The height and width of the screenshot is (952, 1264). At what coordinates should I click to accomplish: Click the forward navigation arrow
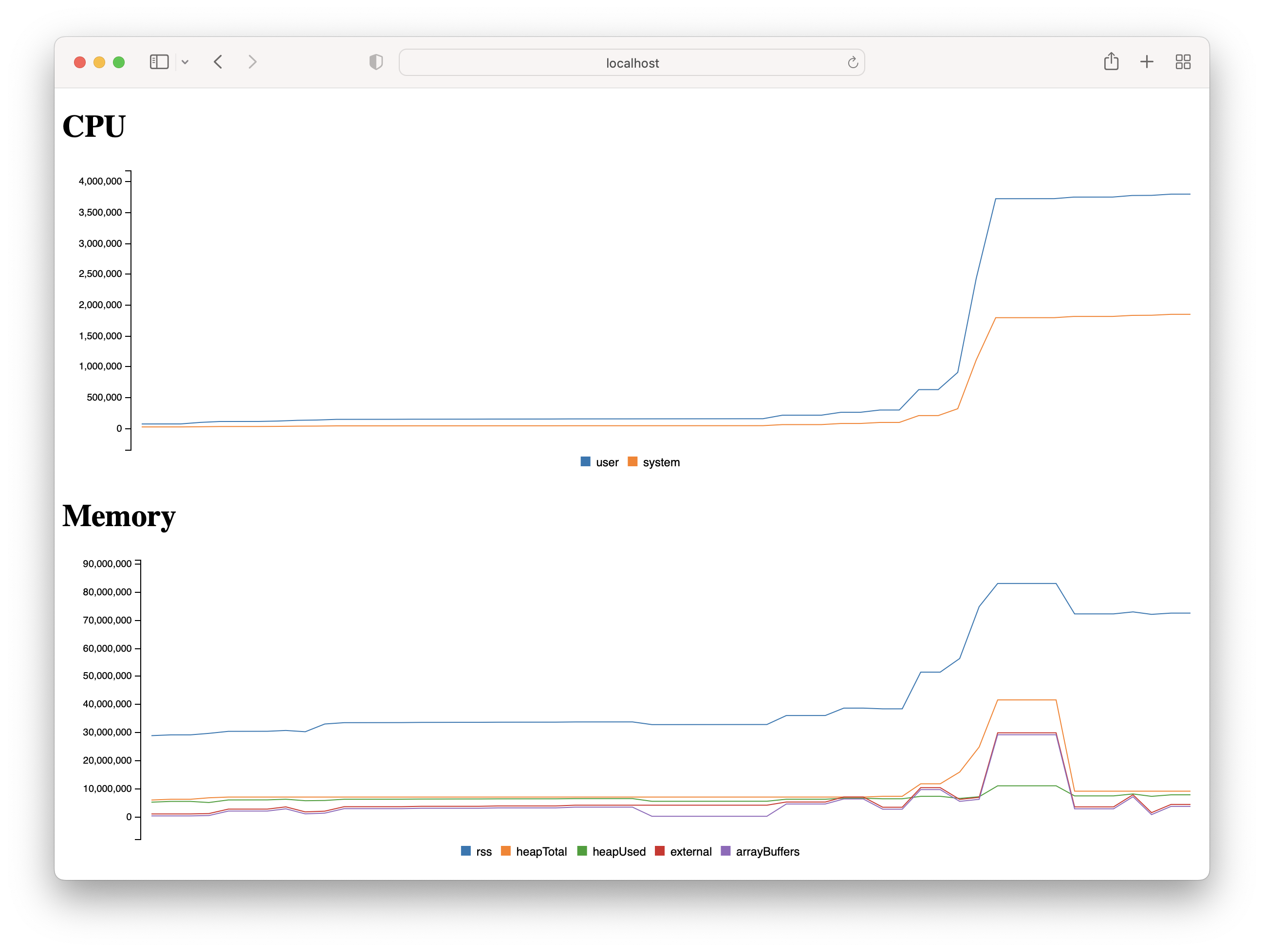point(253,62)
